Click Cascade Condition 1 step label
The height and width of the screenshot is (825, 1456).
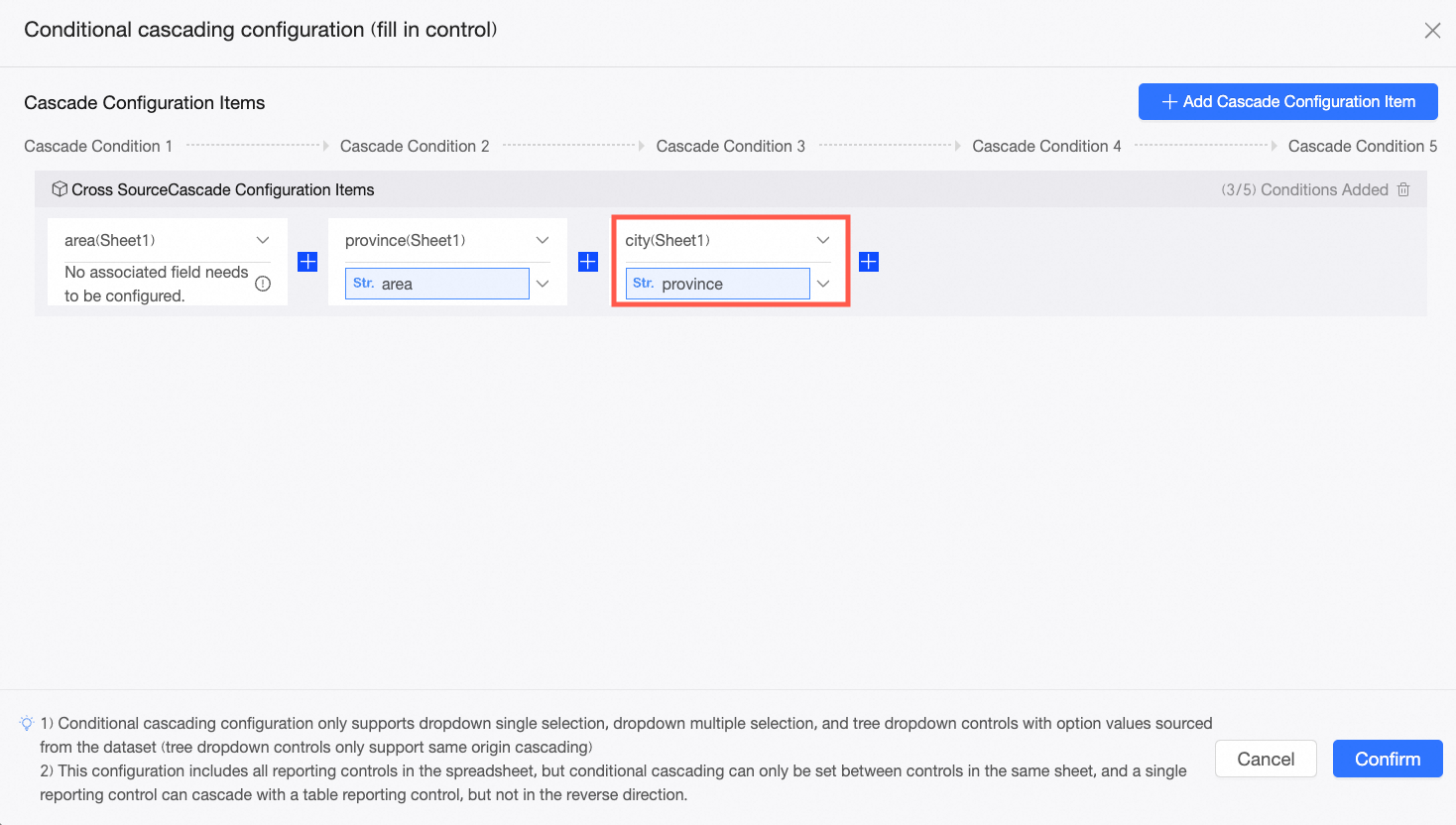[x=98, y=146]
